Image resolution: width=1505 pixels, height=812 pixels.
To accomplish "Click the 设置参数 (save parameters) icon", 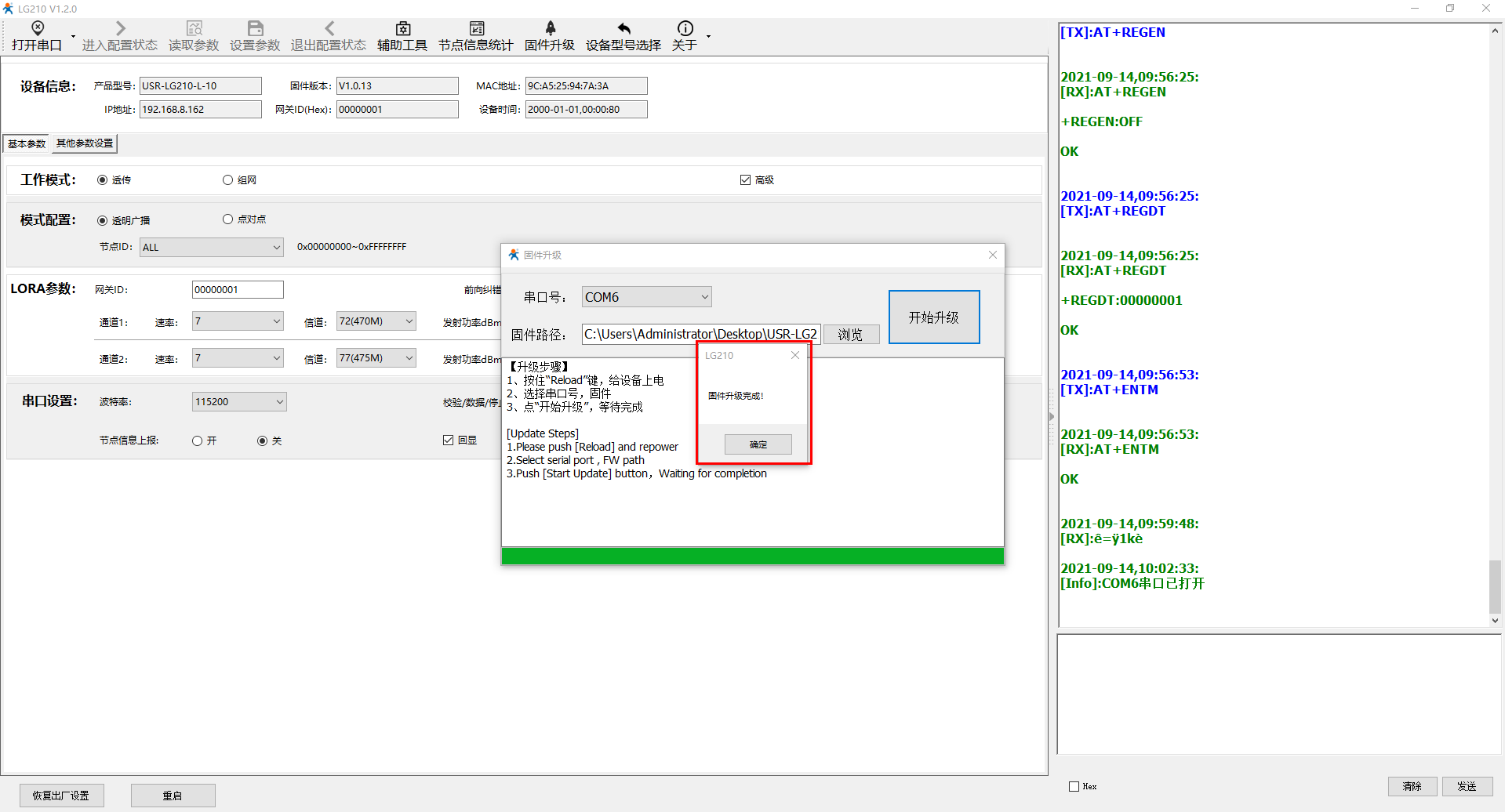I will pyautogui.click(x=255, y=29).
